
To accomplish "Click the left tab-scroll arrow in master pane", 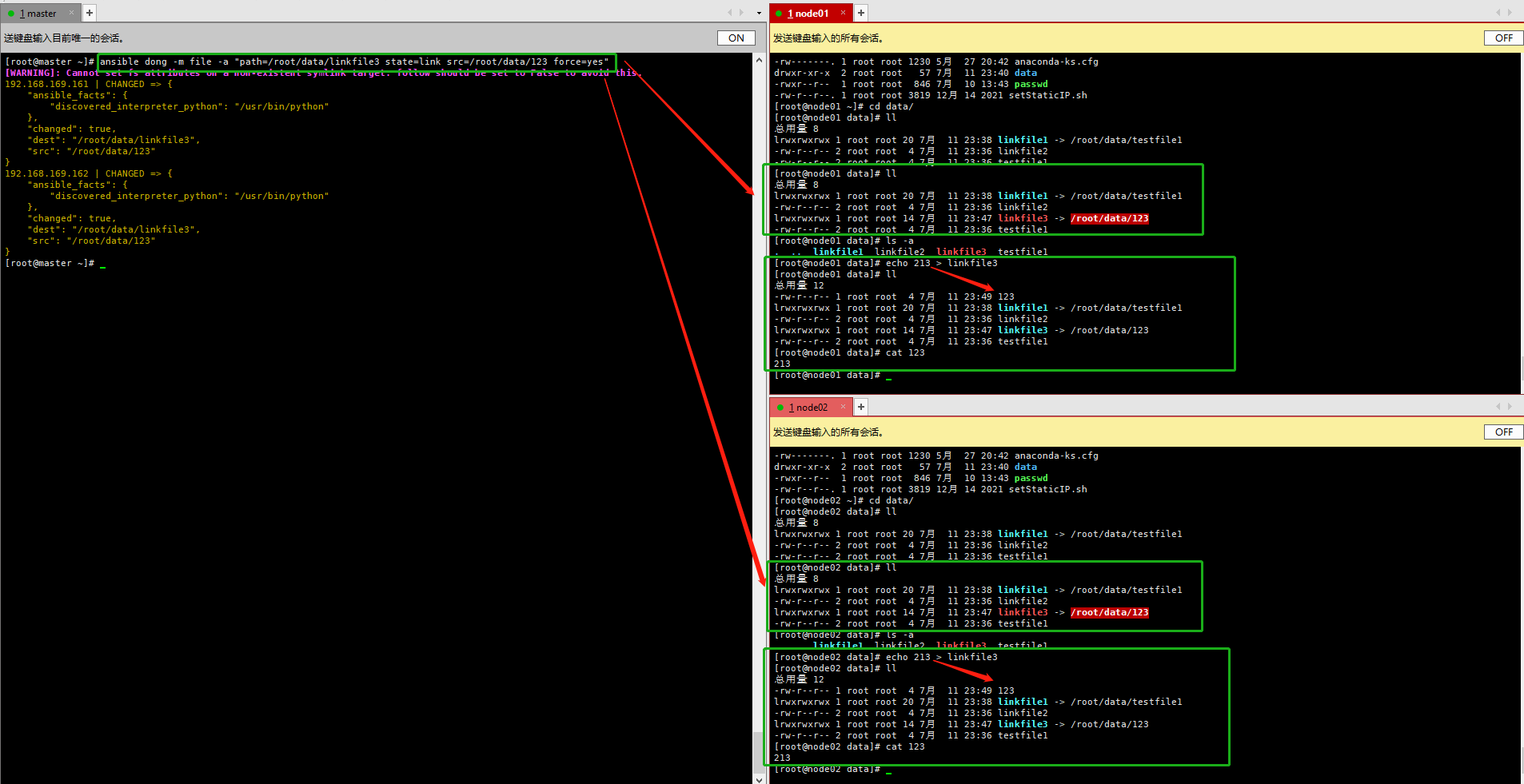I will point(730,13).
